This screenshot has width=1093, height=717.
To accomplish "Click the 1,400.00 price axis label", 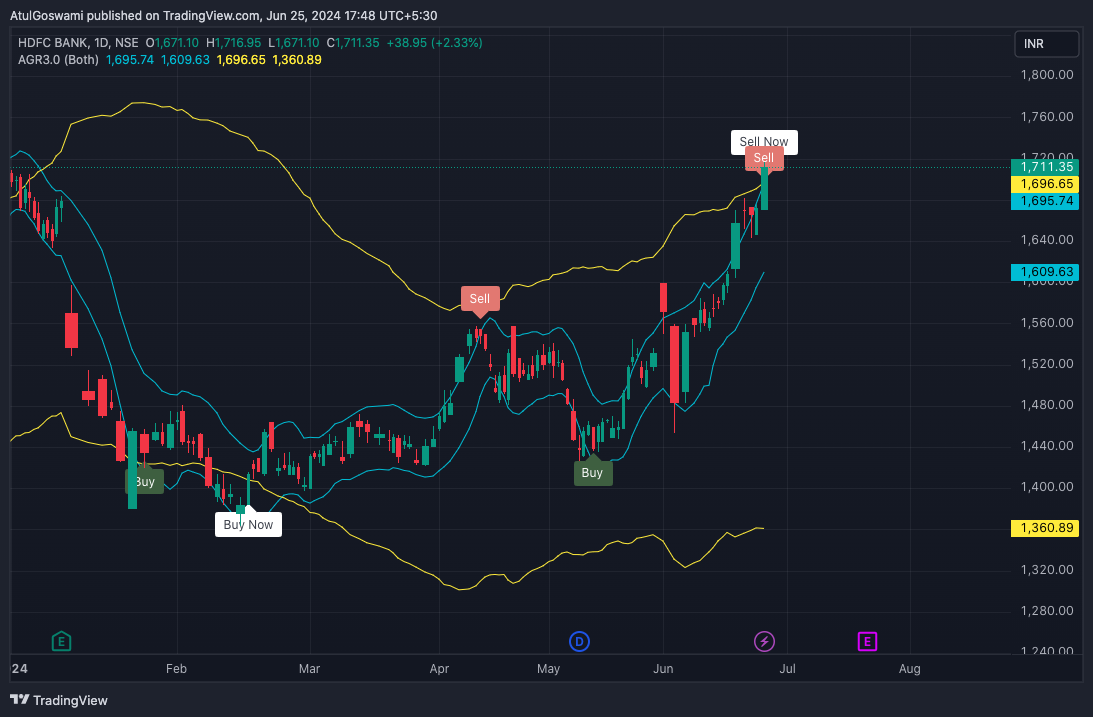I will point(1046,486).
